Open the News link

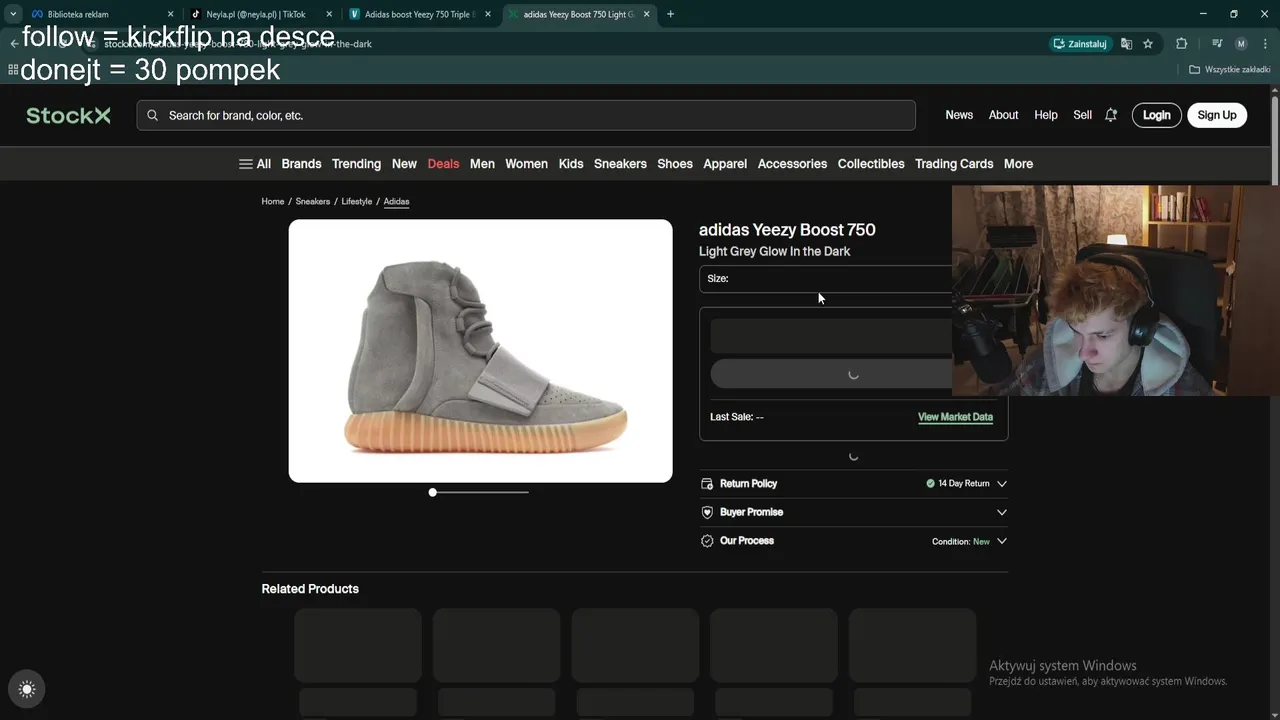959,115
